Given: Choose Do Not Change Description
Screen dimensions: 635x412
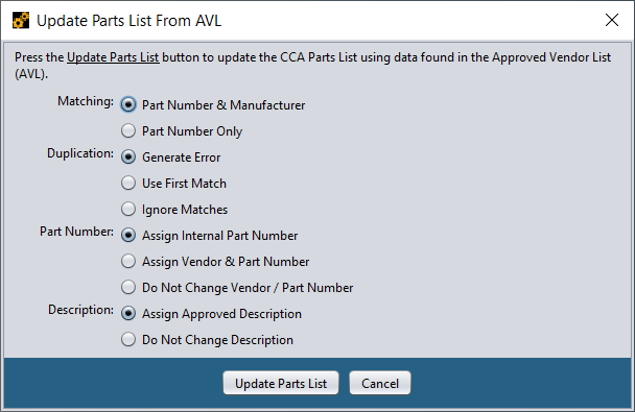Looking at the screenshot, I should point(128,339).
